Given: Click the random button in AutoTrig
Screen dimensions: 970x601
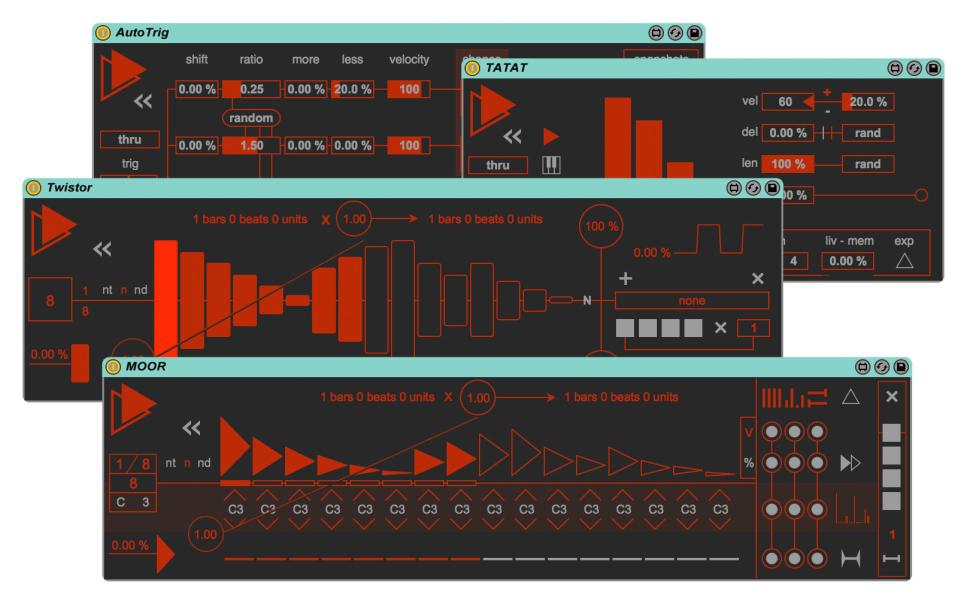Looking at the screenshot, I should pyautogui.click(x=251, y=118).
